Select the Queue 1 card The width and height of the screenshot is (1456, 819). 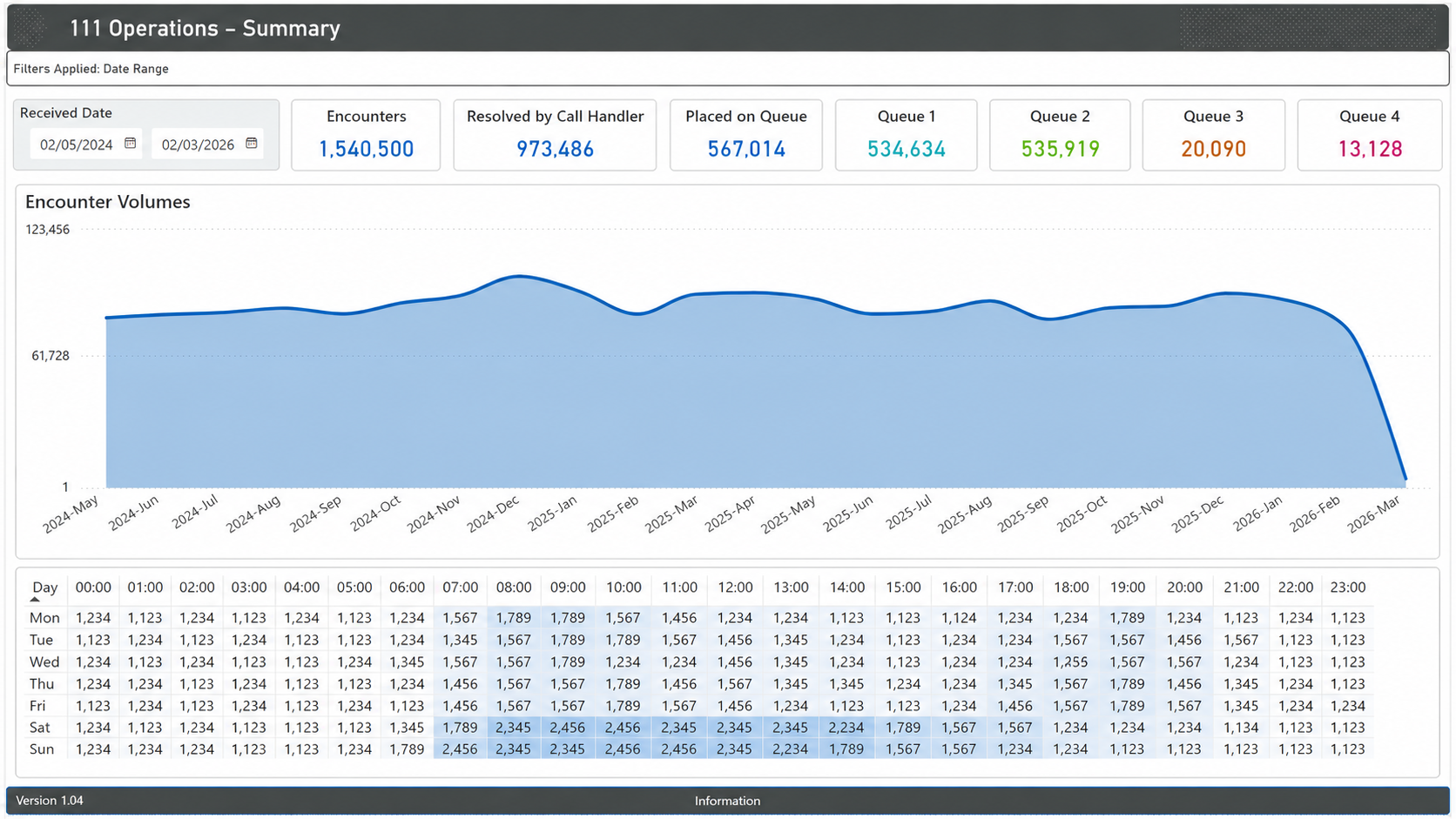tap(907, 135)
